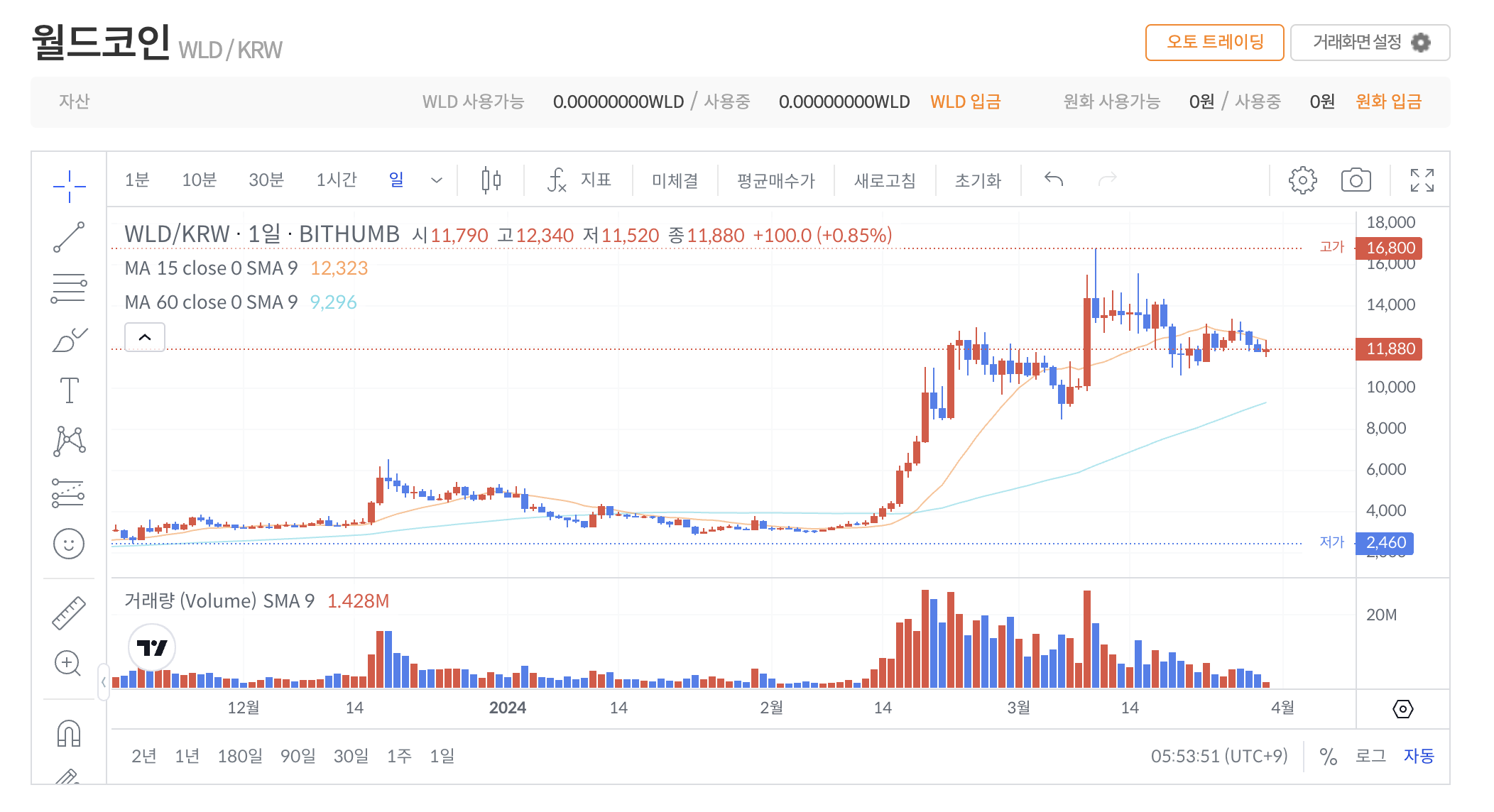Expand the time interval dropdown arrow
Screen dimensions: 1494x812
pyautogui.click(x=437, y=180)
